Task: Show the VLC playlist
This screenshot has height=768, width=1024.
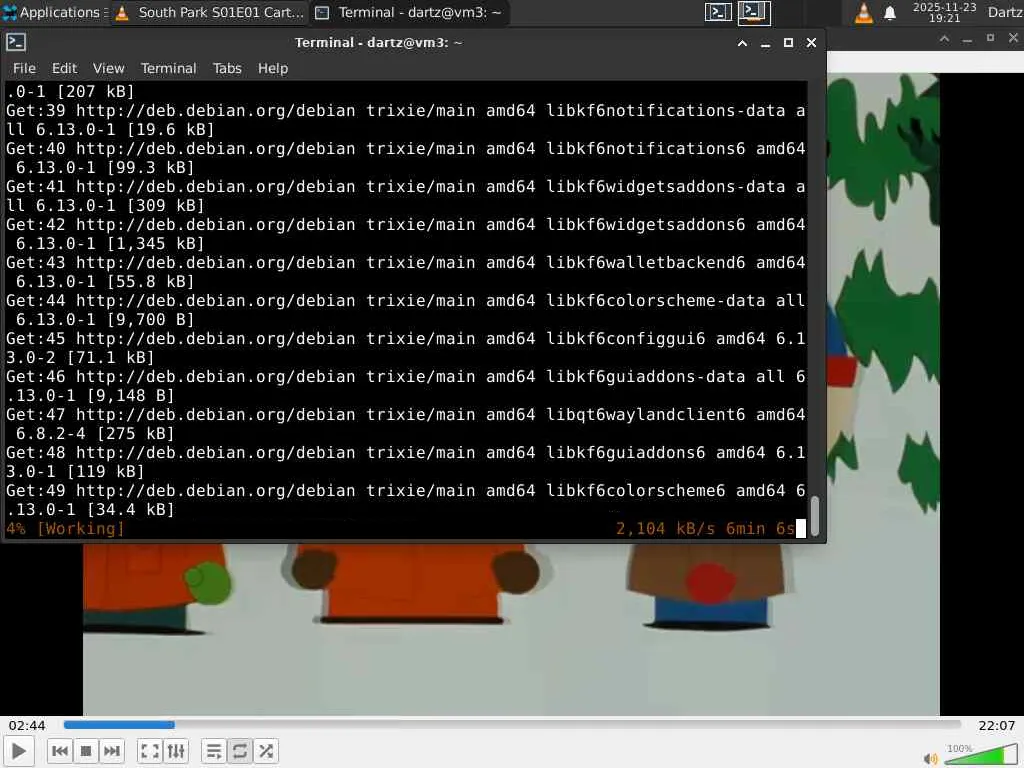Action: tap(214, 751)
